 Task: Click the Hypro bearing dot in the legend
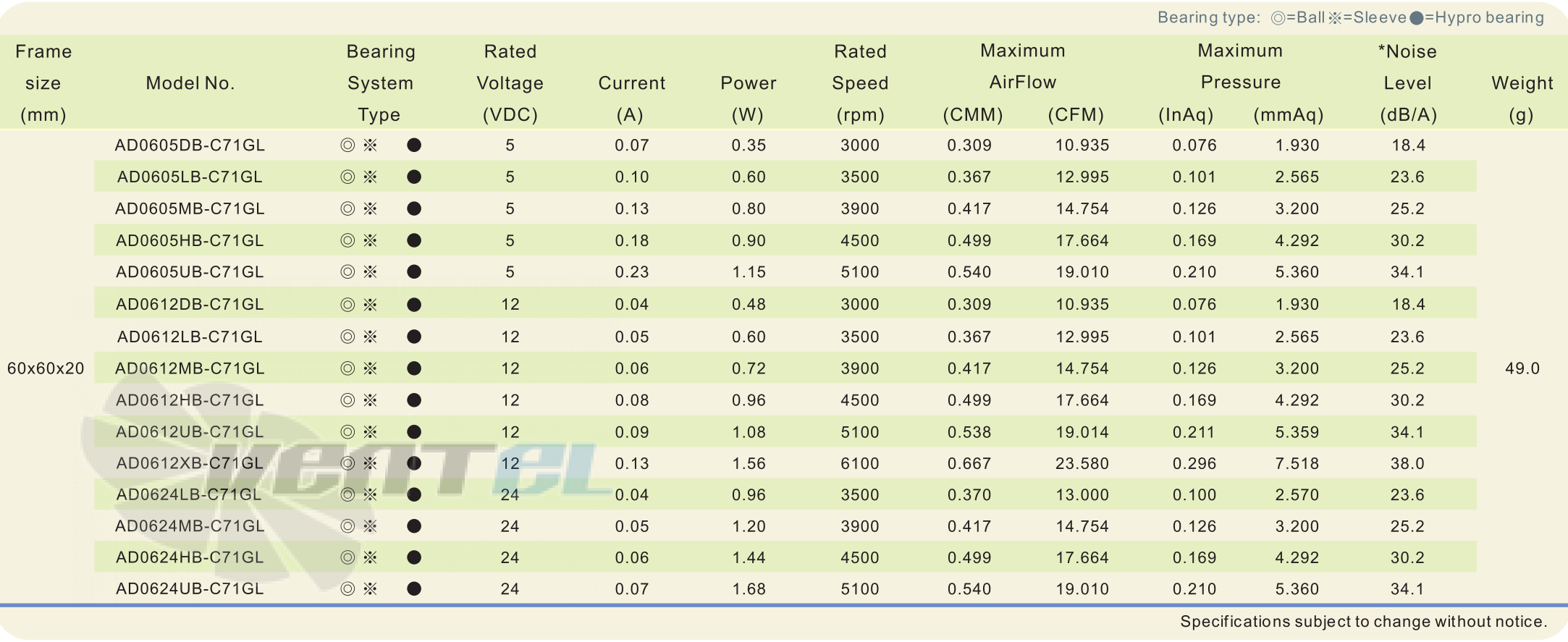(x=1417, y=18)
